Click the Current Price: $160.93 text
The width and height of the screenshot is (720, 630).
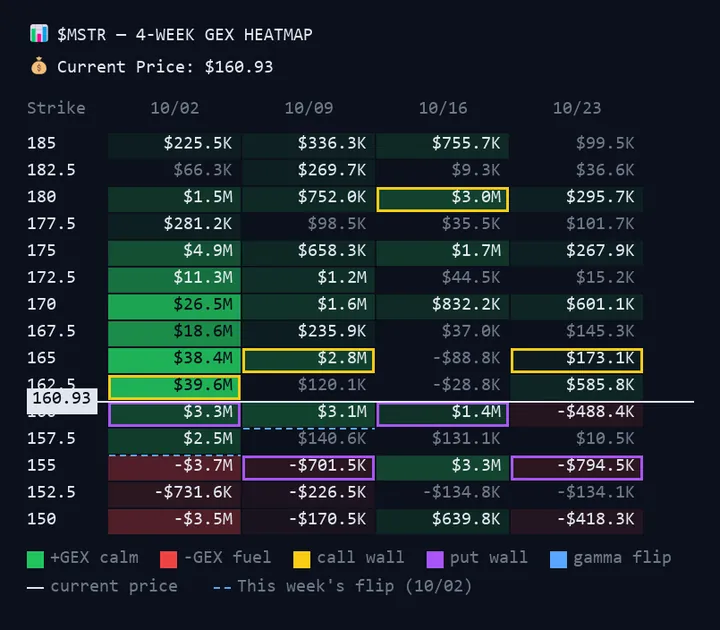tap(165, 67)
